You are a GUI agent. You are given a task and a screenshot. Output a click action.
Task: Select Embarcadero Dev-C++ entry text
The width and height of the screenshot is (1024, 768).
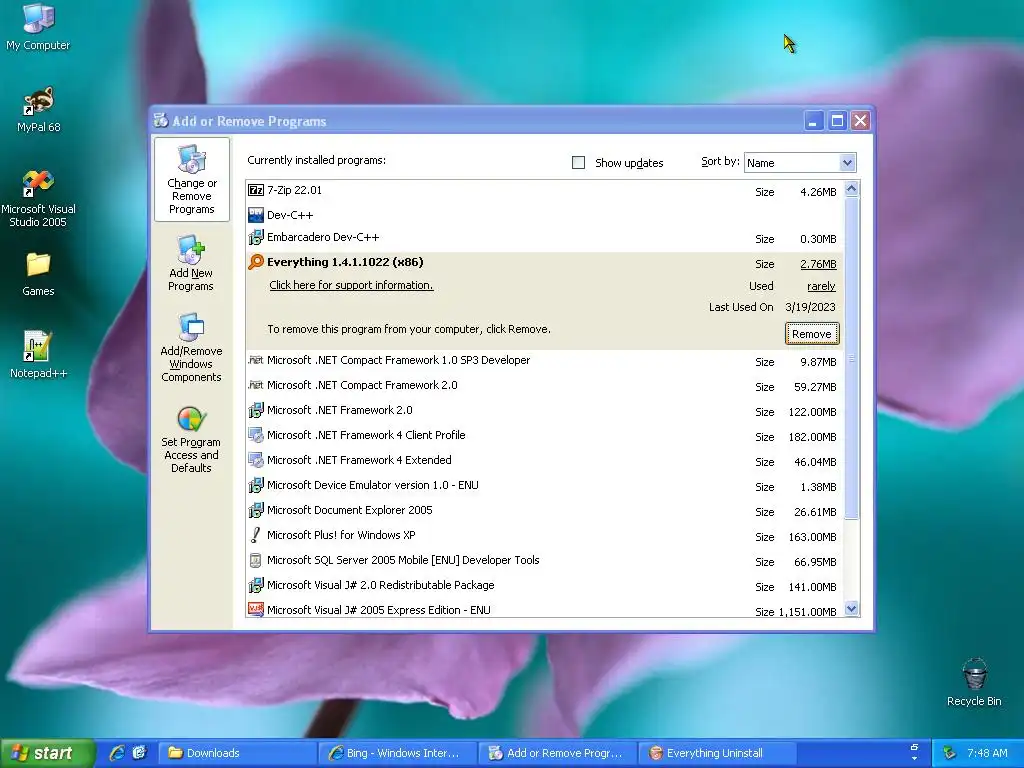point(323,237)
